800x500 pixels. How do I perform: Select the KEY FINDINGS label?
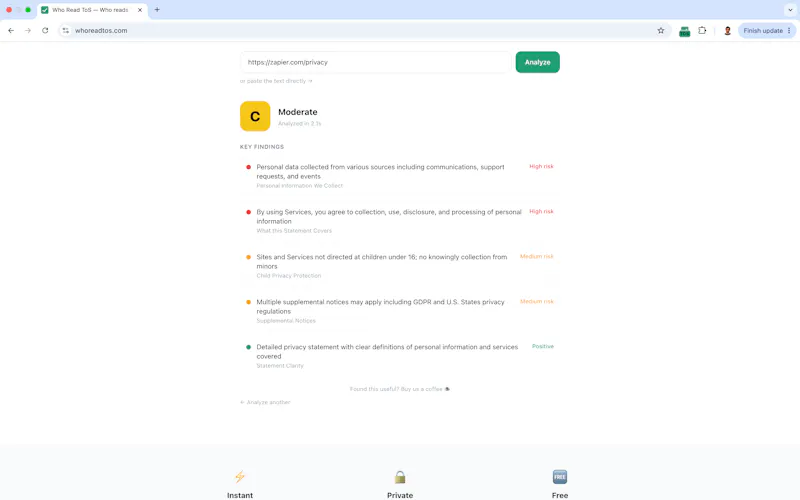[x=262, y=147]
